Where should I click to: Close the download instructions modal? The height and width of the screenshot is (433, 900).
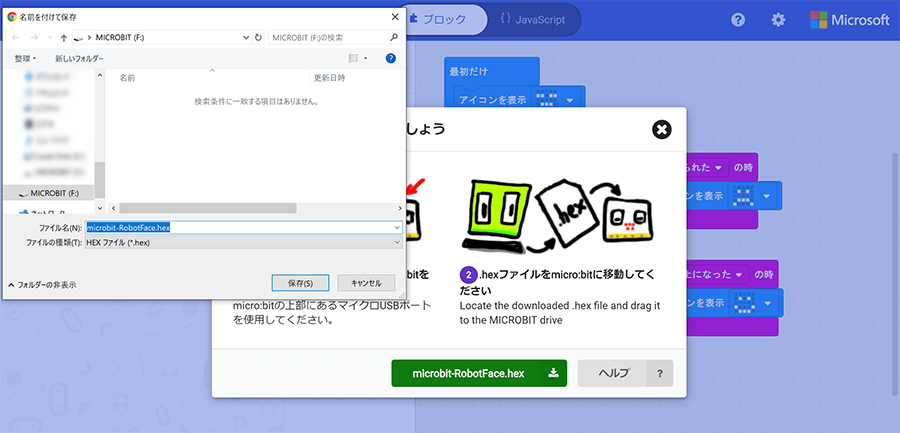[662, 129]
